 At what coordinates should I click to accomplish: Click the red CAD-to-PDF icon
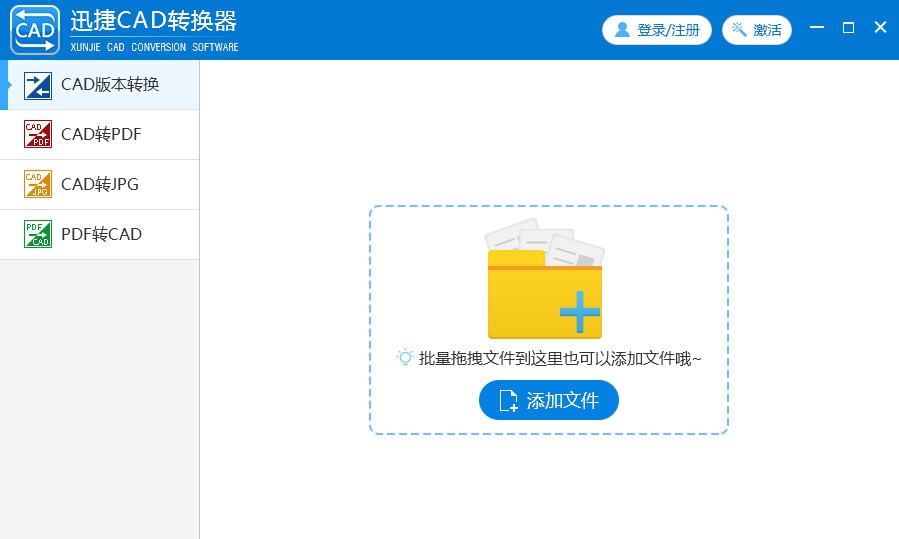pos(38,134)
